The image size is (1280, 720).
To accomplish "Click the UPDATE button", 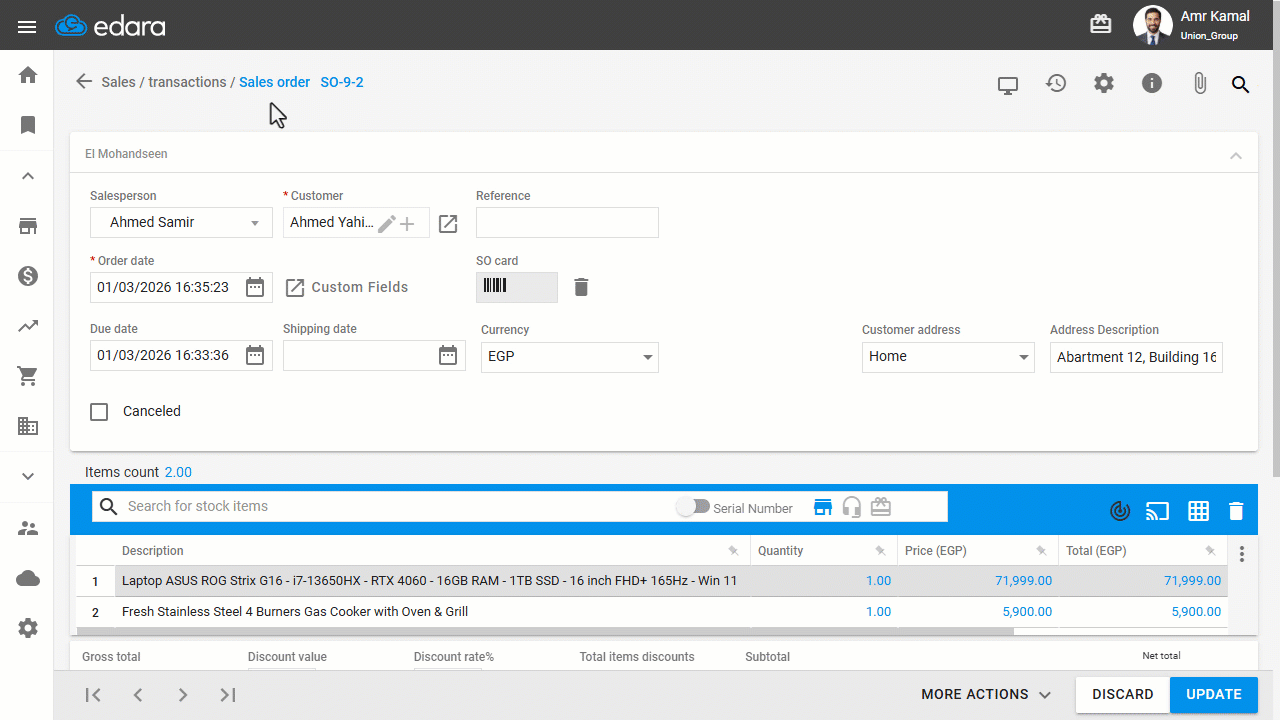I will [1214, 694].
